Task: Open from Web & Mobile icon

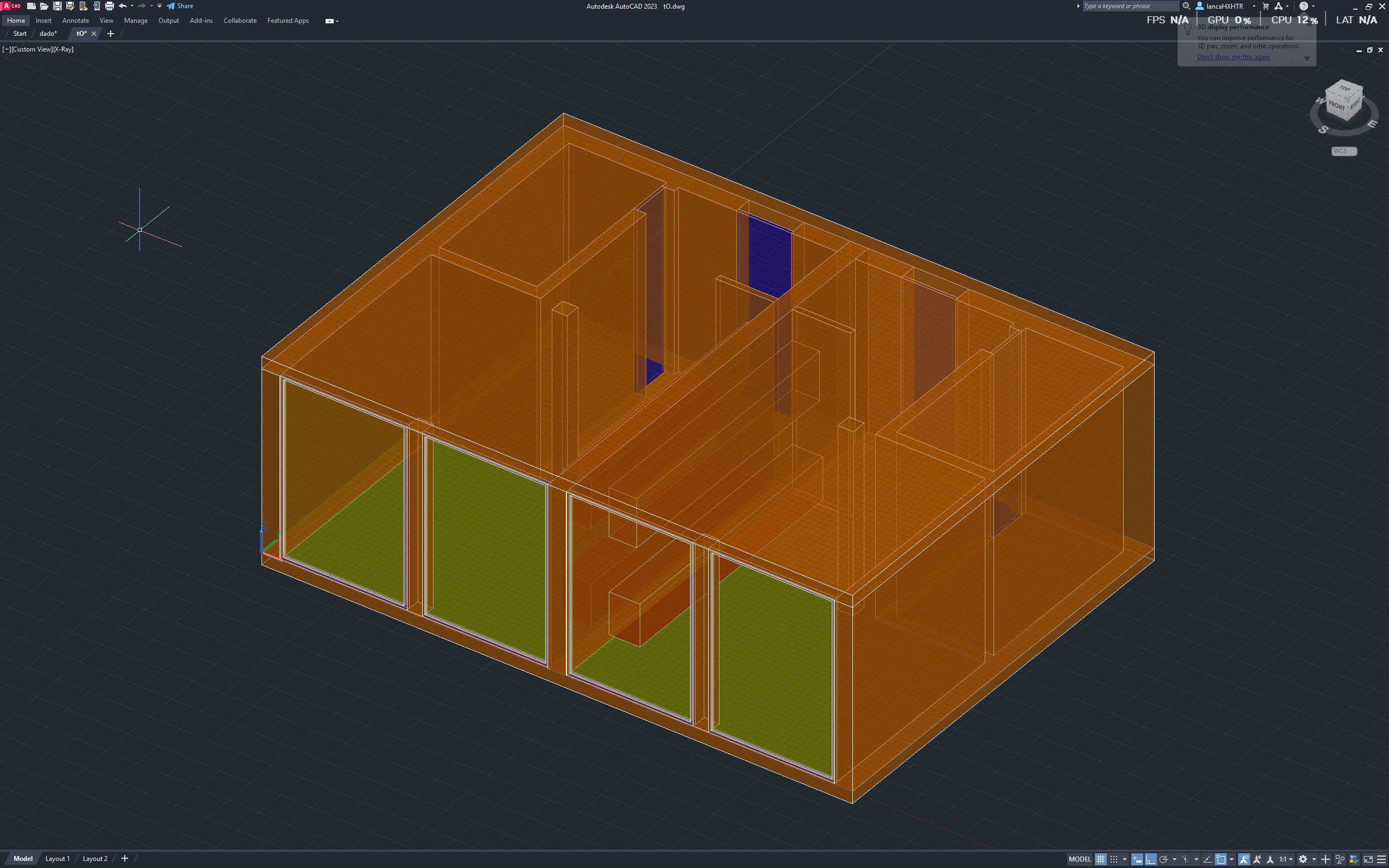Action: coord(83,7)
